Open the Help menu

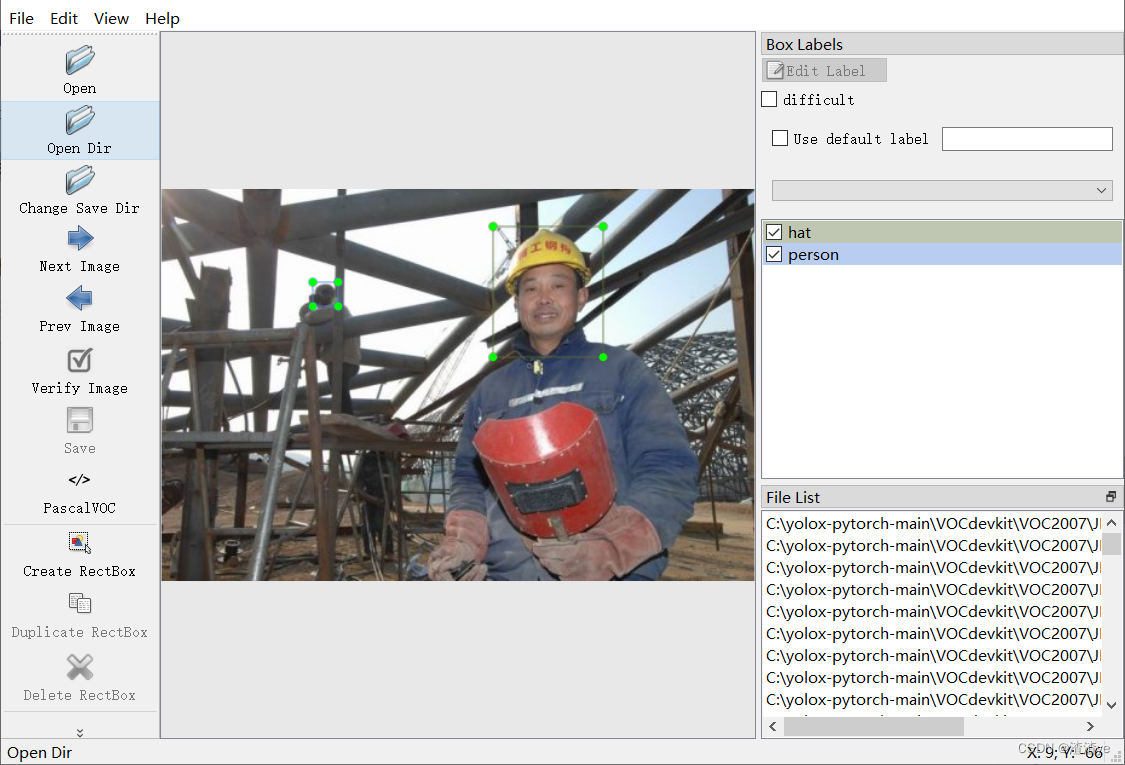pyautogui.click(x=162, y=19)
